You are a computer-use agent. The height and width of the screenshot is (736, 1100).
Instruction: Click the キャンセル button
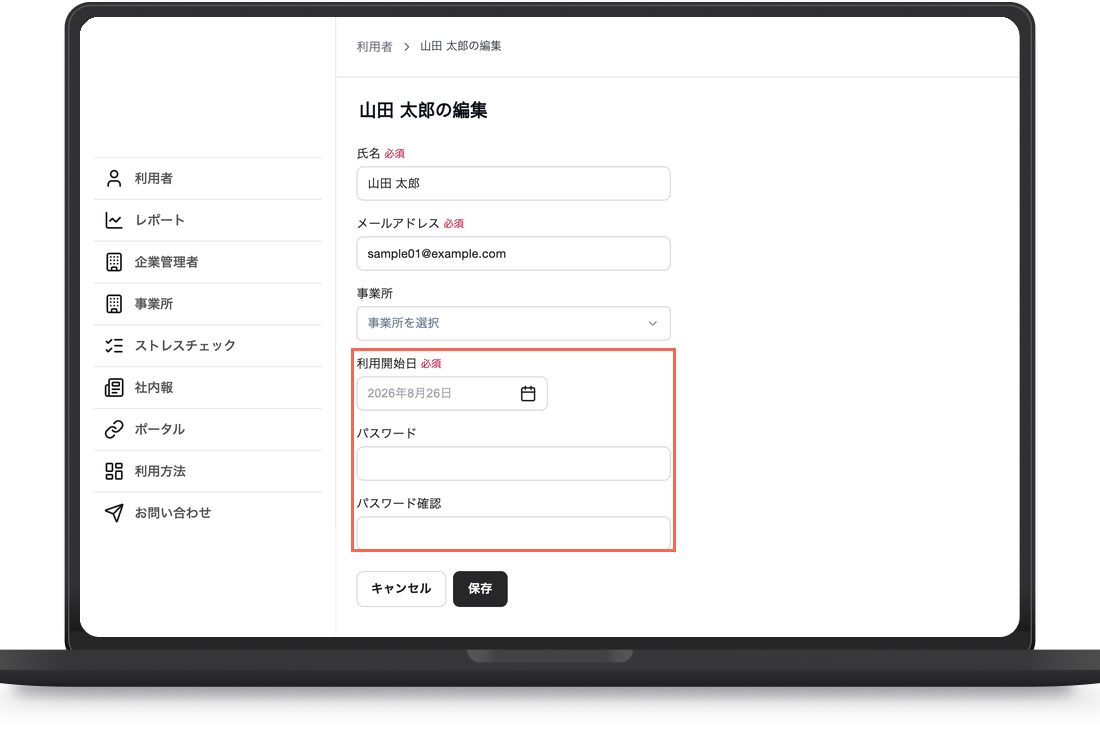point(401,589)
